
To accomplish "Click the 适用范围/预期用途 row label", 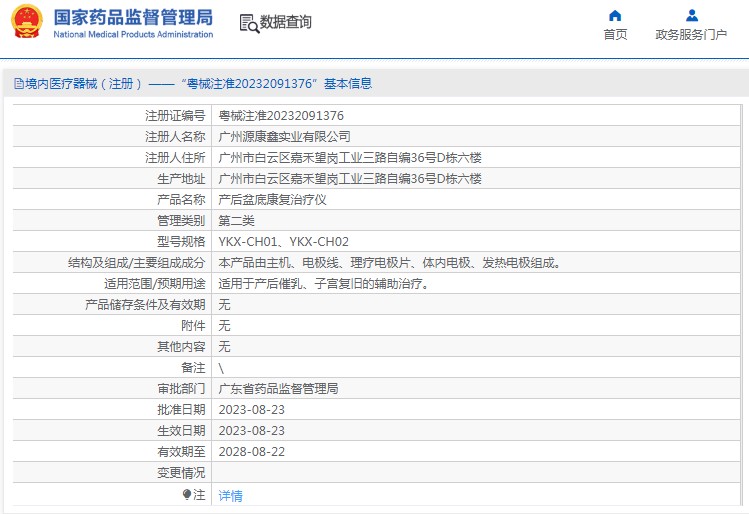I will coord(154,284).
